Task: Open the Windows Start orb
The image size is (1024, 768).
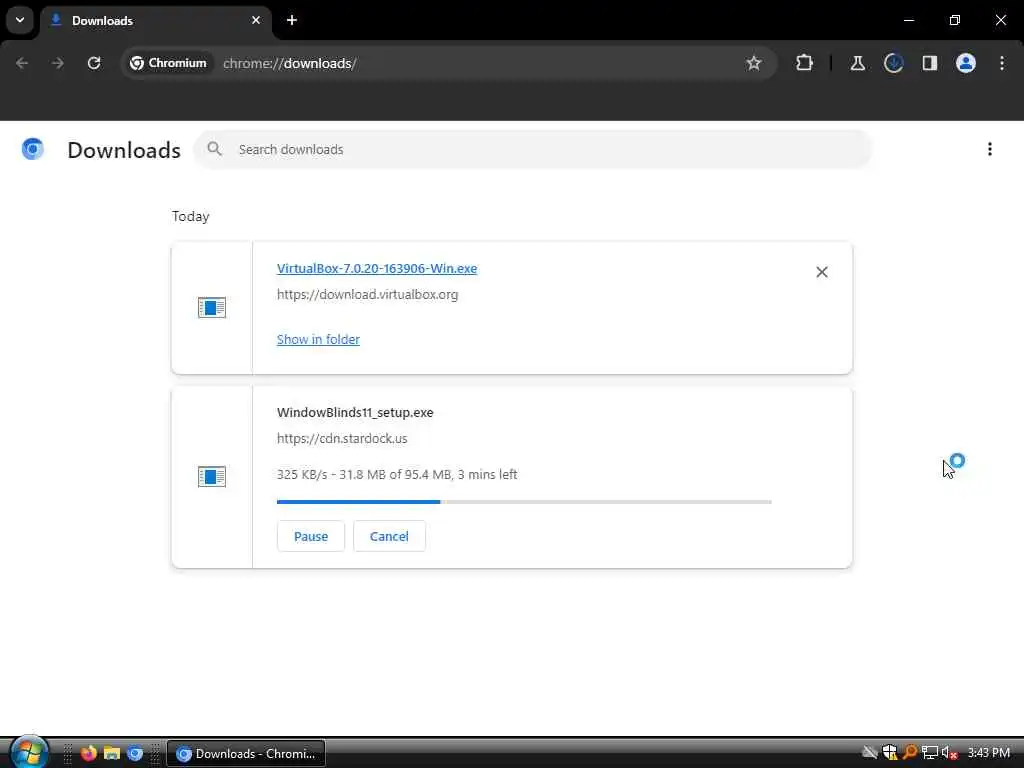Action: [x=29, y=752]
